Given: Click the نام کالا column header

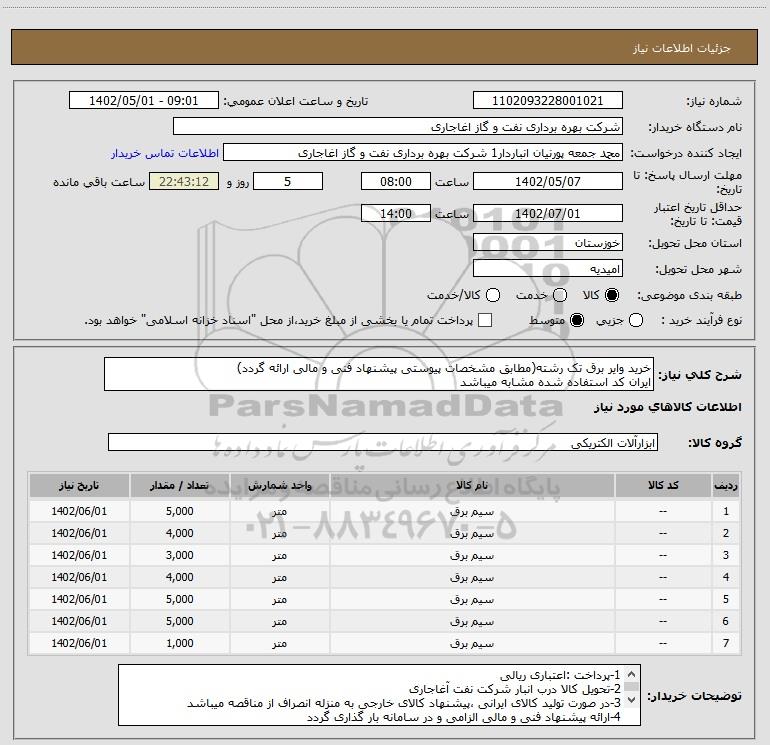Looking at the screenshot, I should 472,486.
